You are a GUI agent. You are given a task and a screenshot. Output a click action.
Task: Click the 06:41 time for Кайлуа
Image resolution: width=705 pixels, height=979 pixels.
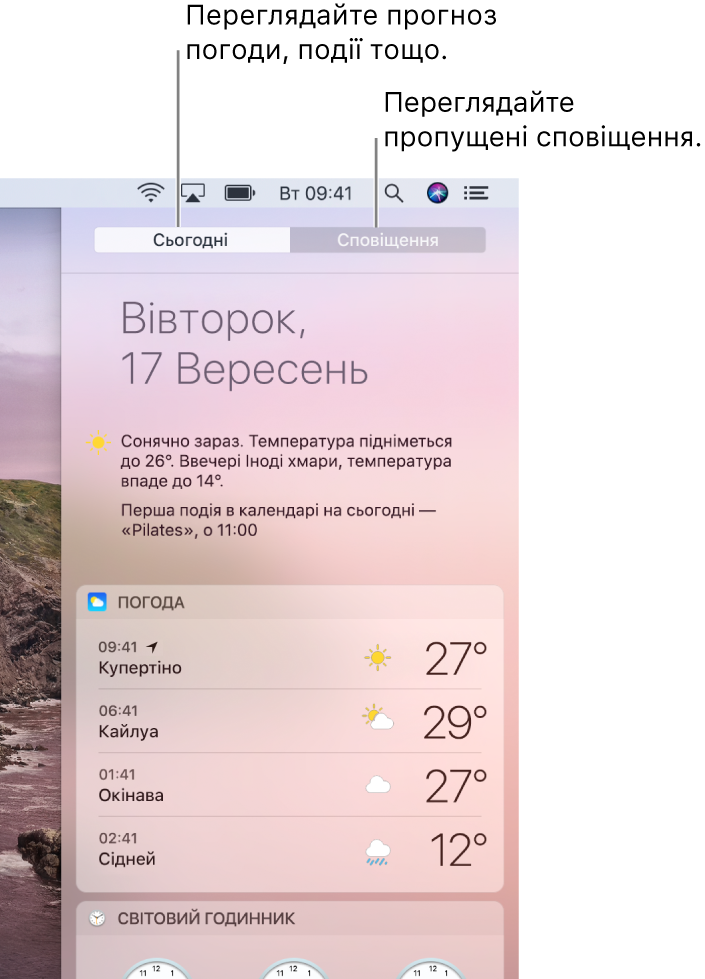(118, 711)
